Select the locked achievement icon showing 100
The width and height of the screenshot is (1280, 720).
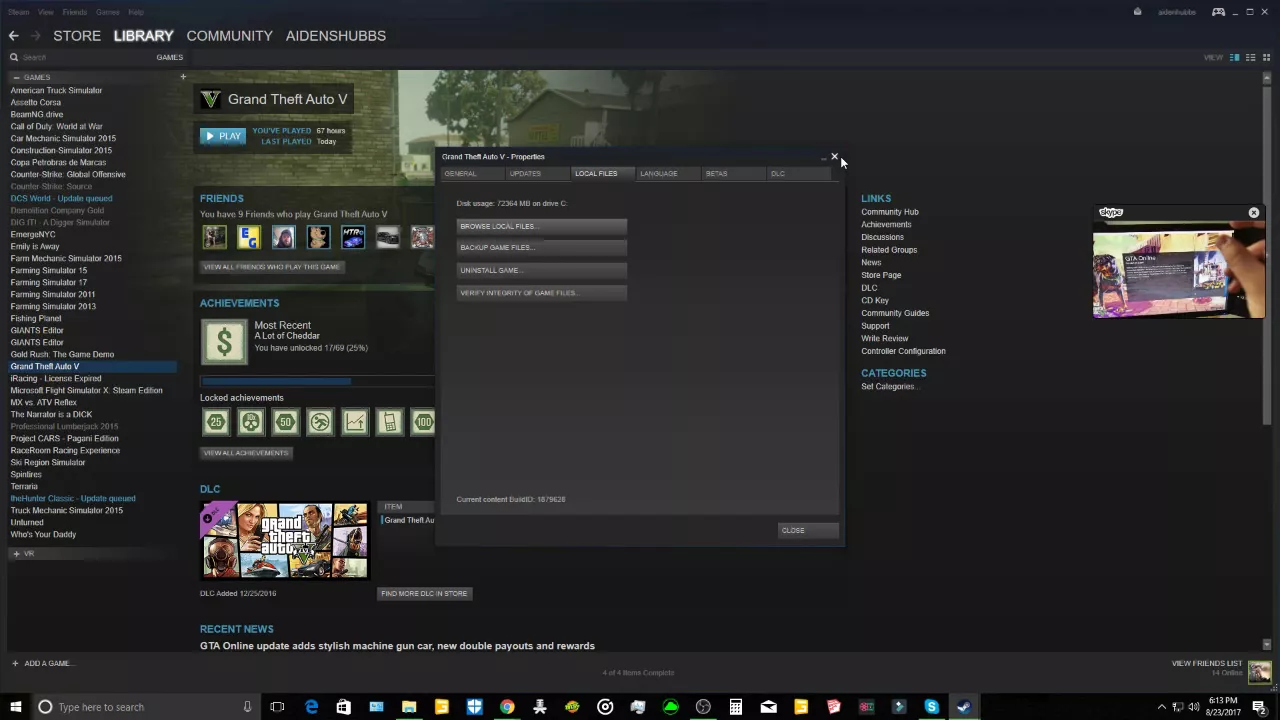tap(423, 422)
